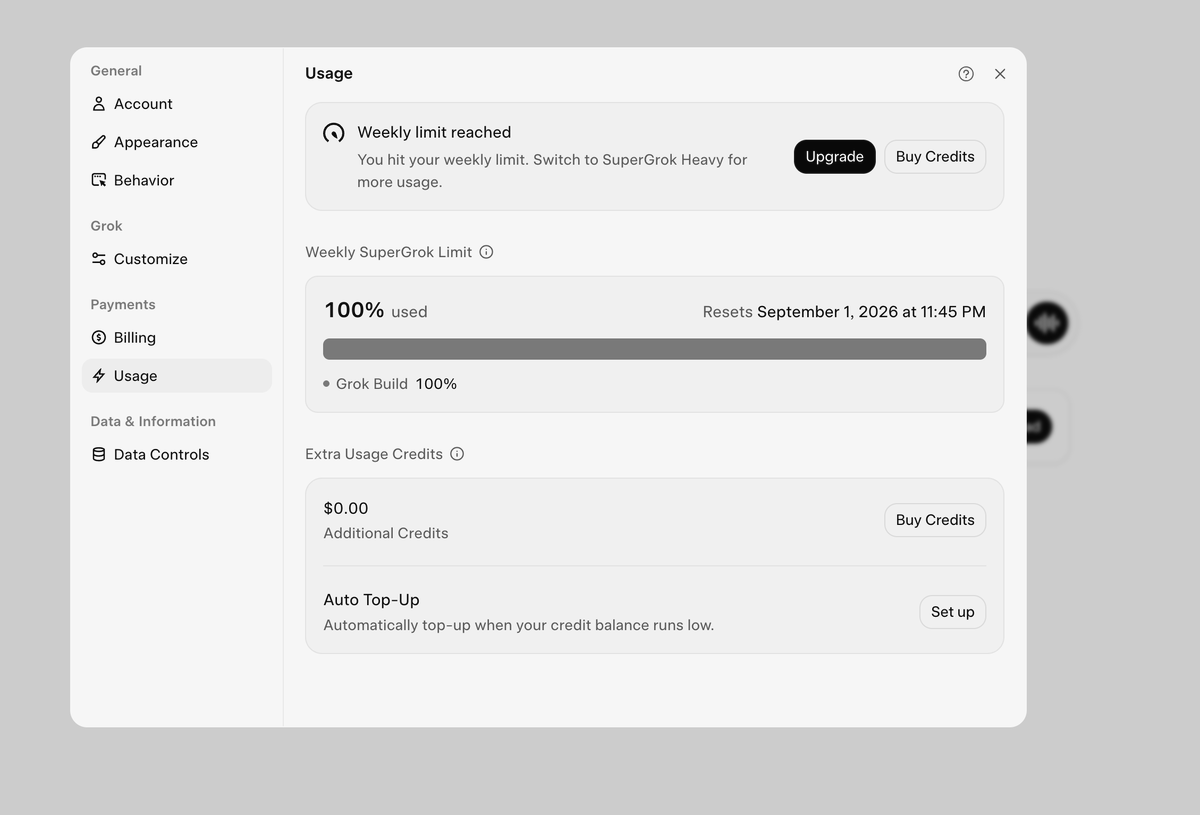Click the '100% used' text
The image size is (1200, 815).
pos(376,311)
